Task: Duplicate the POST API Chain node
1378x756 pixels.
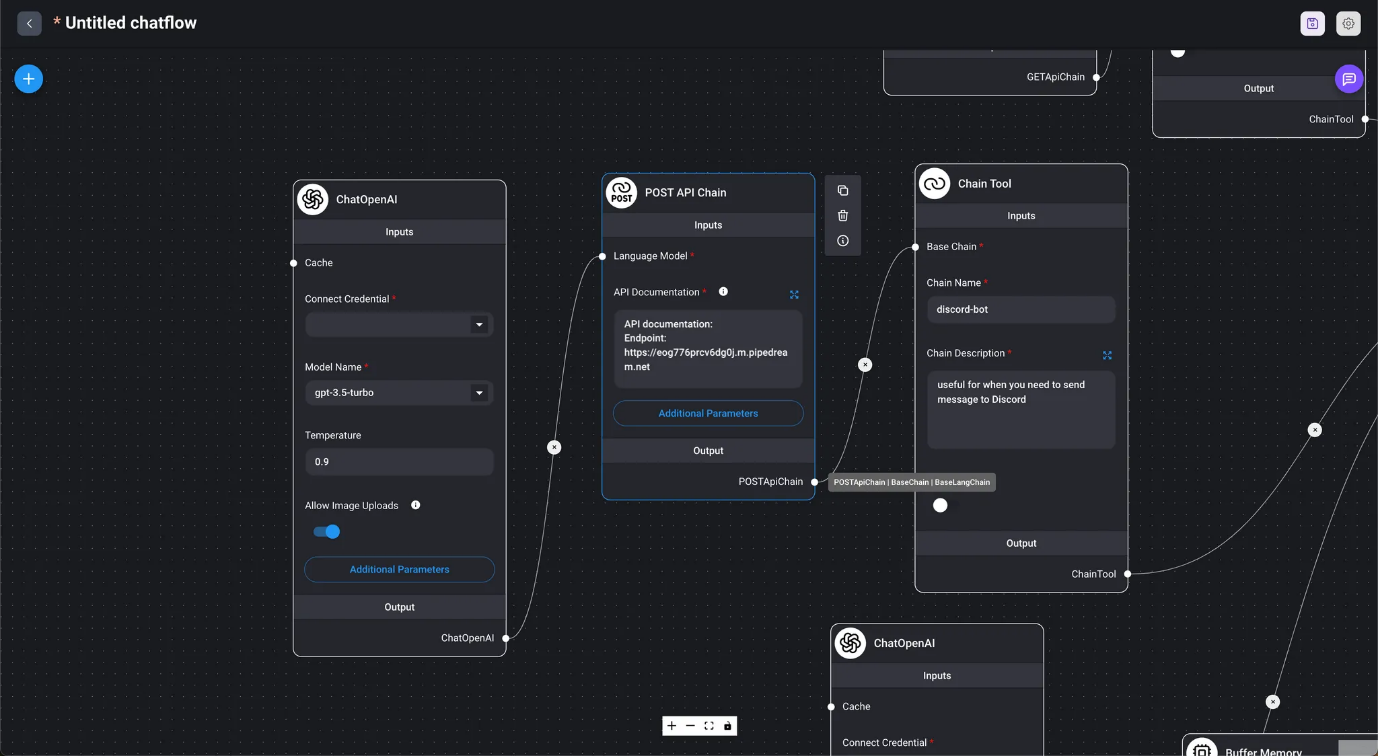Action: pyautogui.click(x=843, y=191)
